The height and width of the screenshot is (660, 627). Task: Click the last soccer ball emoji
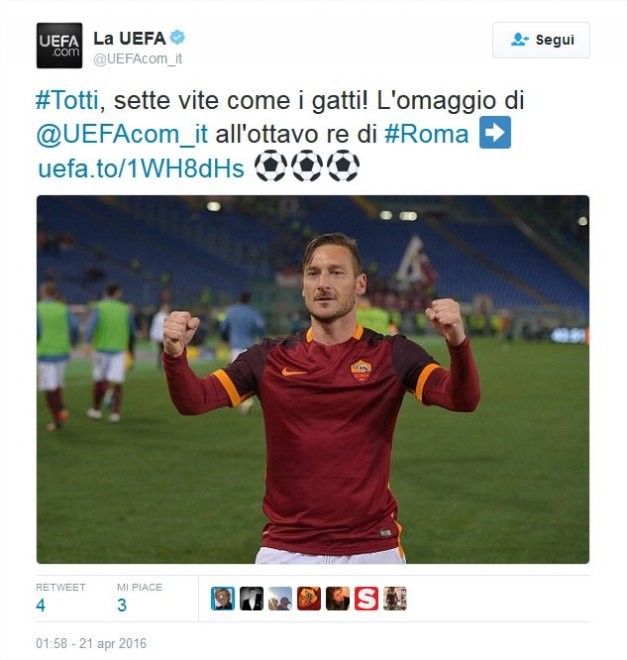[x=343, y=166]
